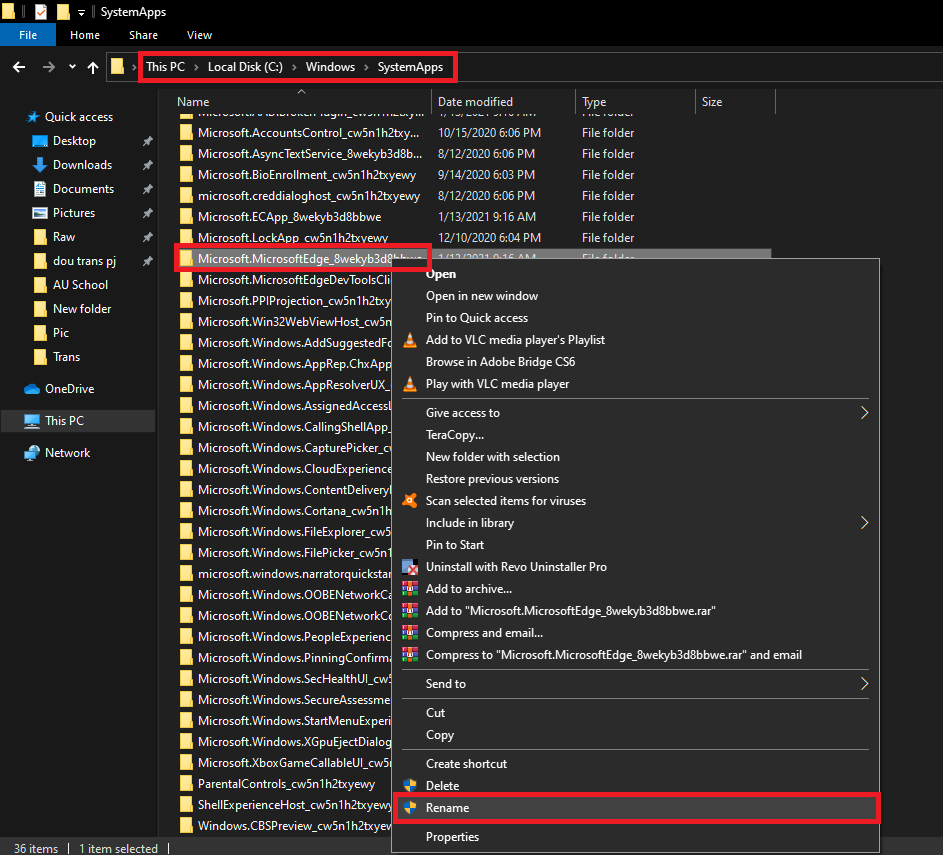Click the back navigation arrow
The image size is (943, 855).
20,66
